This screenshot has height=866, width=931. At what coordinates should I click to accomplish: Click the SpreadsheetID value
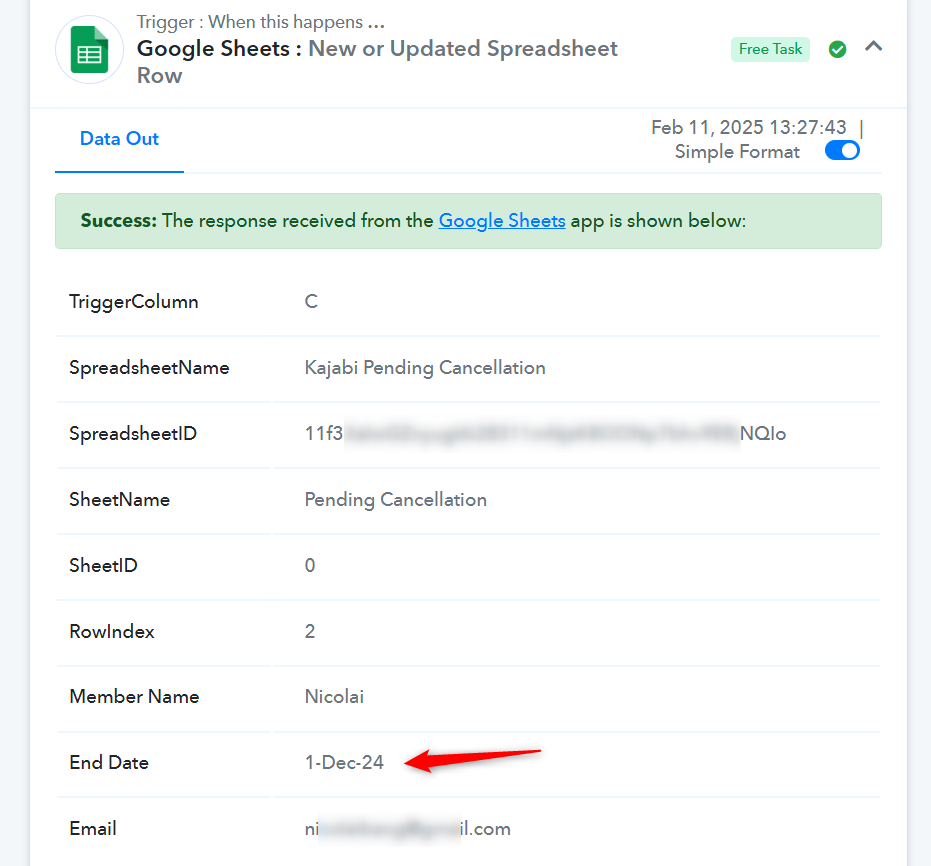click(x=545, y=434)
